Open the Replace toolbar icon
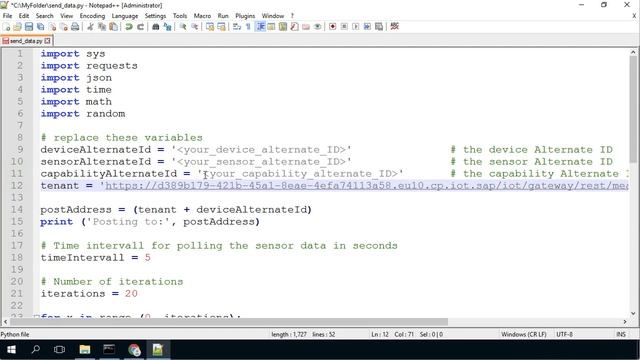Image resolution: width=640 pixels, height=360 pixels. [167, 27]
